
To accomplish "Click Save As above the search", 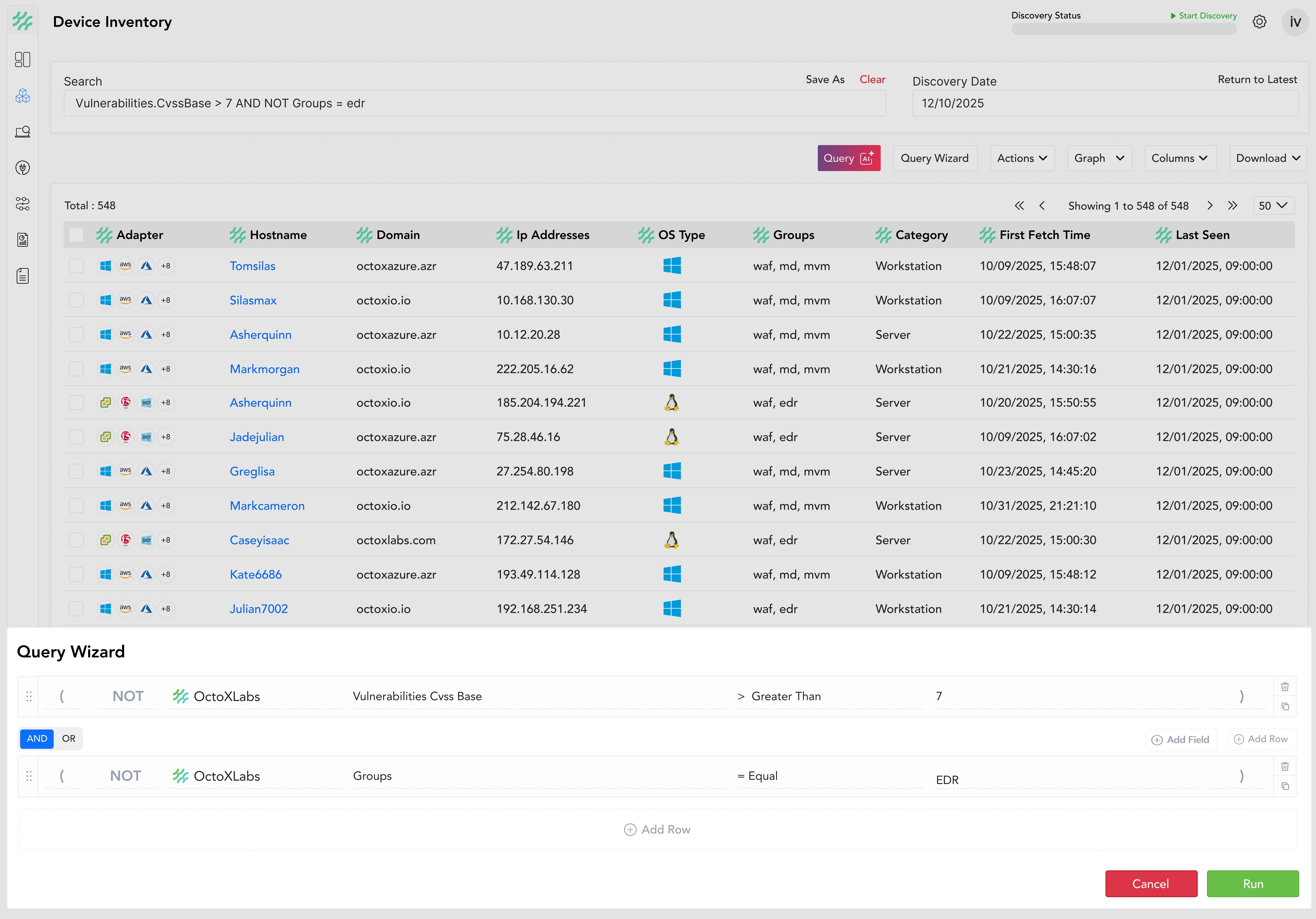I will 825,80.
